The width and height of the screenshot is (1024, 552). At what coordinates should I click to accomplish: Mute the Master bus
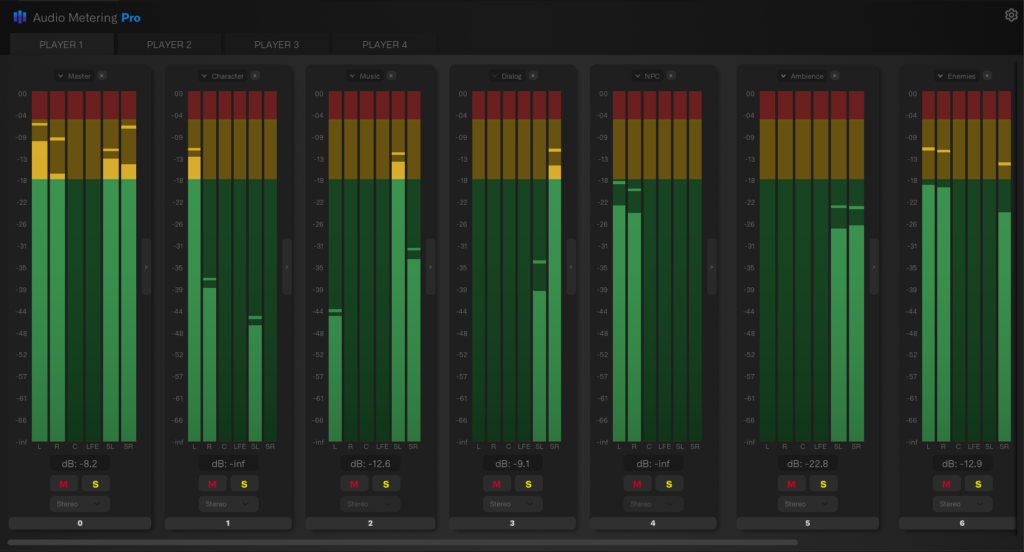pyautogui.click(x=64, y=484)
